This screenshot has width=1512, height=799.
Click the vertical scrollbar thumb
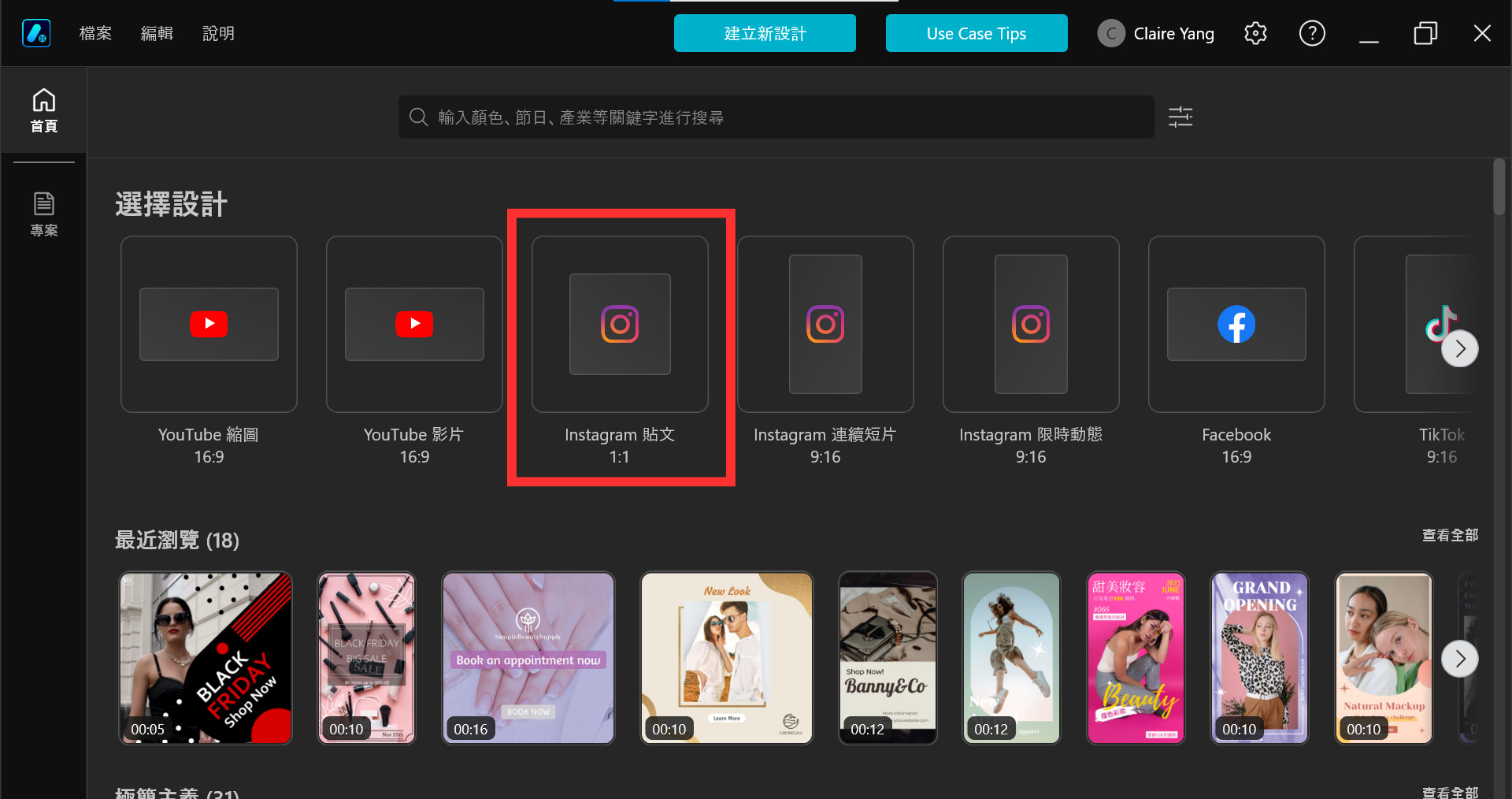(1499, 187)
